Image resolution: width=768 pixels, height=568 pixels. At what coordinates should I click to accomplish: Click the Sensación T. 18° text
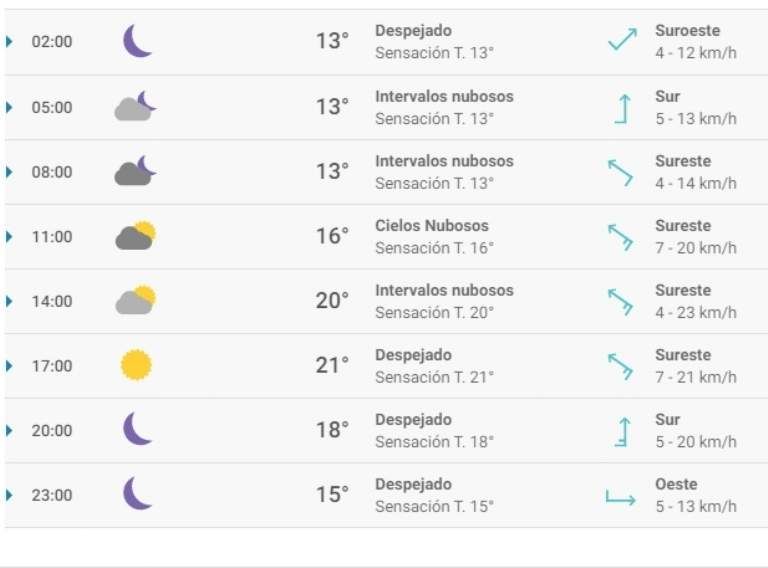coord(434,442)
